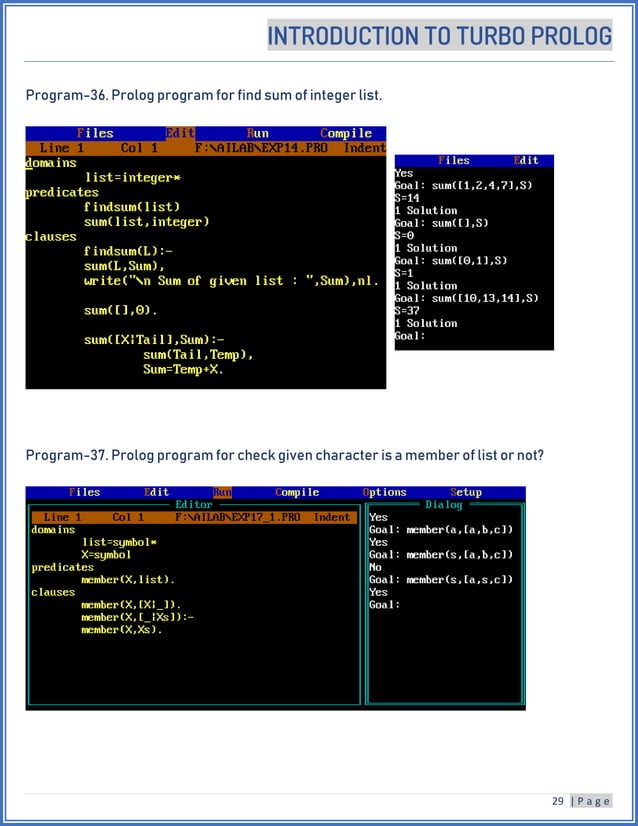638x826 pixels.
Task: Click the page heading INTRODUCTION TO TURBO PROLOG
Action: coord(440,35)
